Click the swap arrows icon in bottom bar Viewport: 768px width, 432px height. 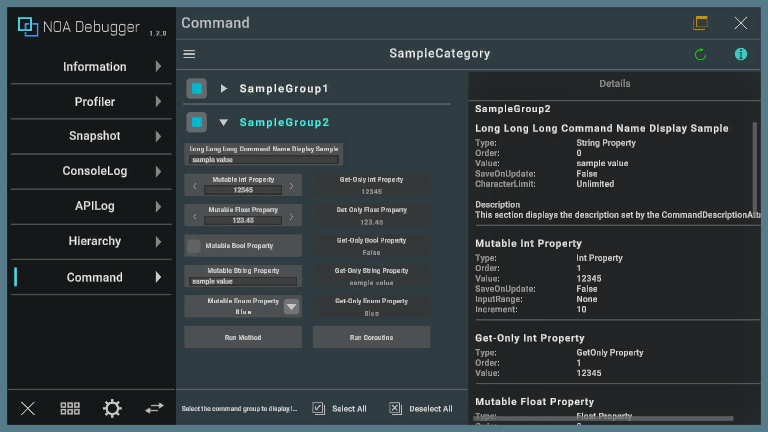(154, 408)
